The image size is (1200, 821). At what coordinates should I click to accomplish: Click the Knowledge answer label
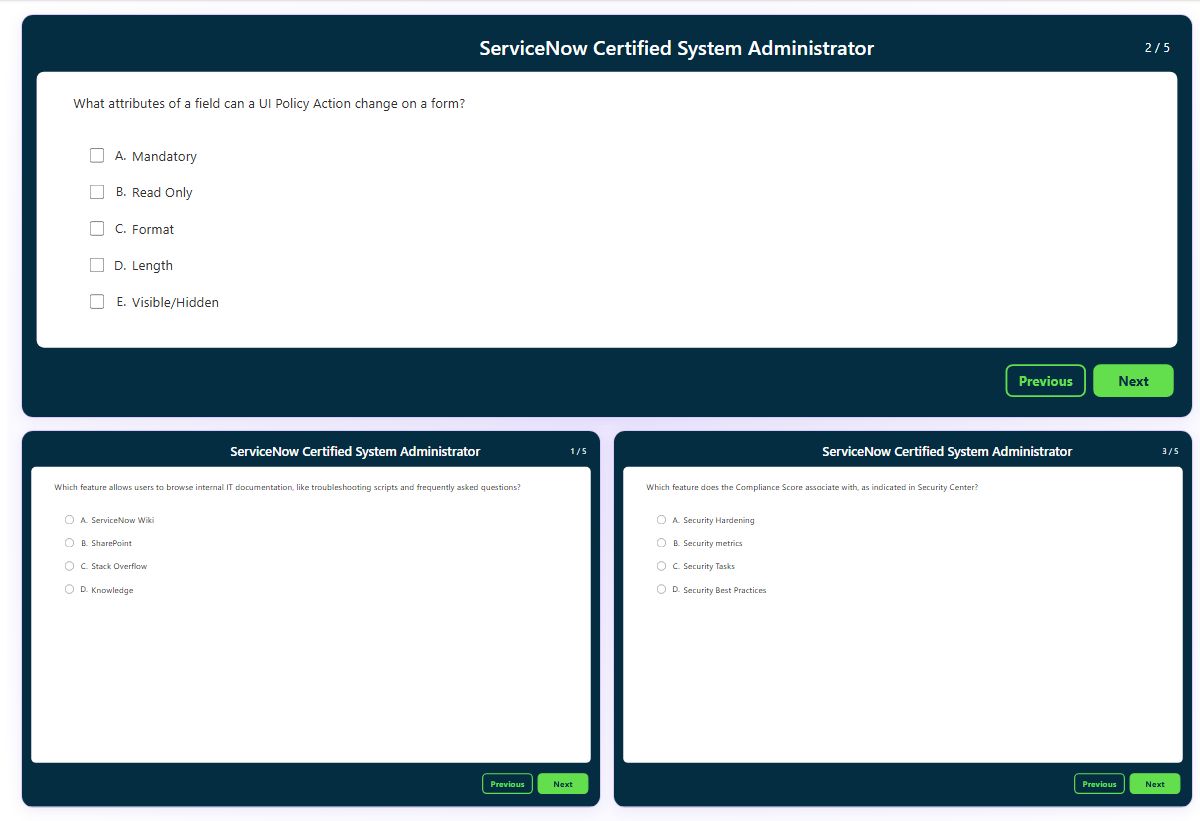(112, 590)
